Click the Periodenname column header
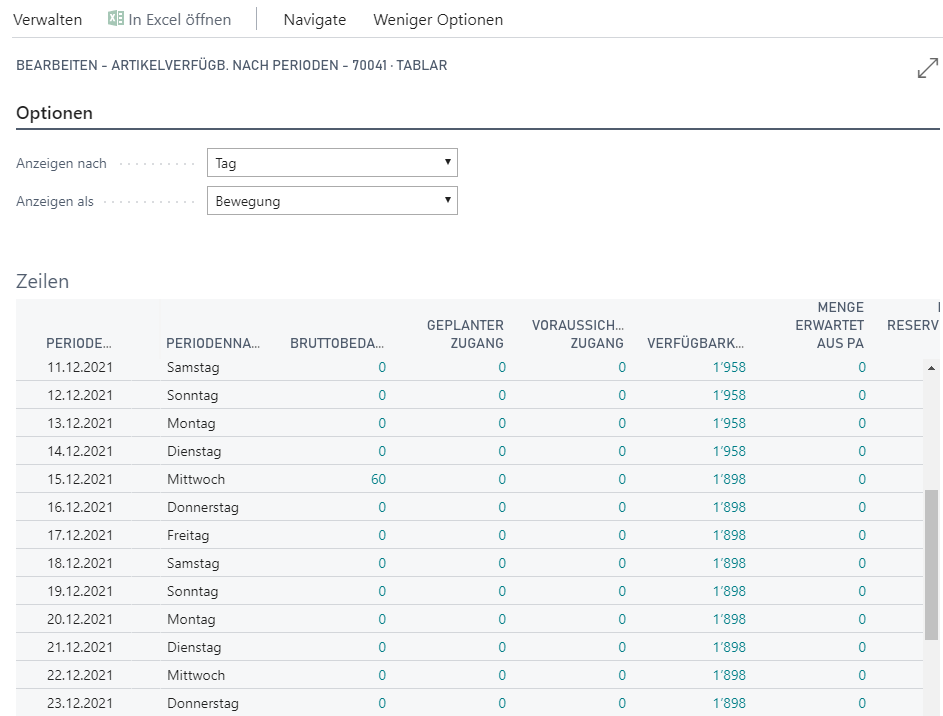 [213, 343]
